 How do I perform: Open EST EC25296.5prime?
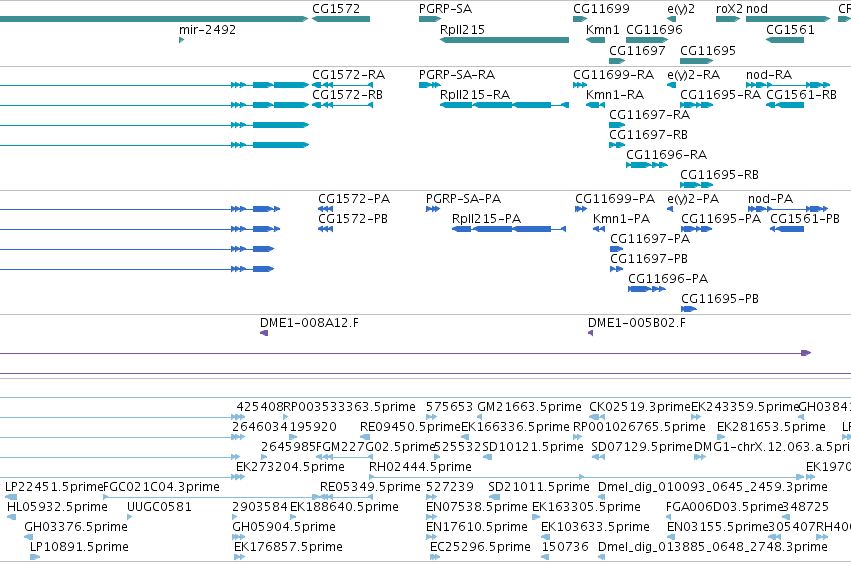[480, 547]
